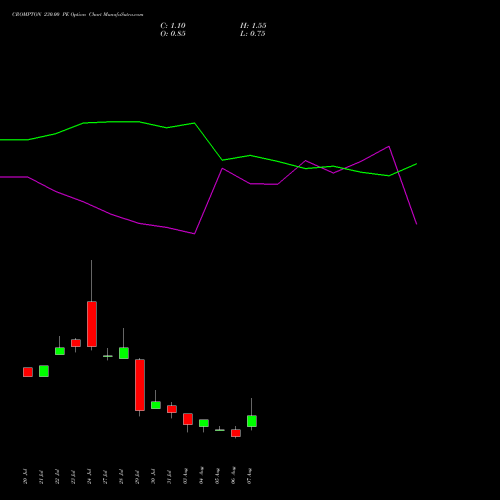Click the CROMPTON PE Options chart title
Screen dimensions: 500x500
(x=78, y=15)
